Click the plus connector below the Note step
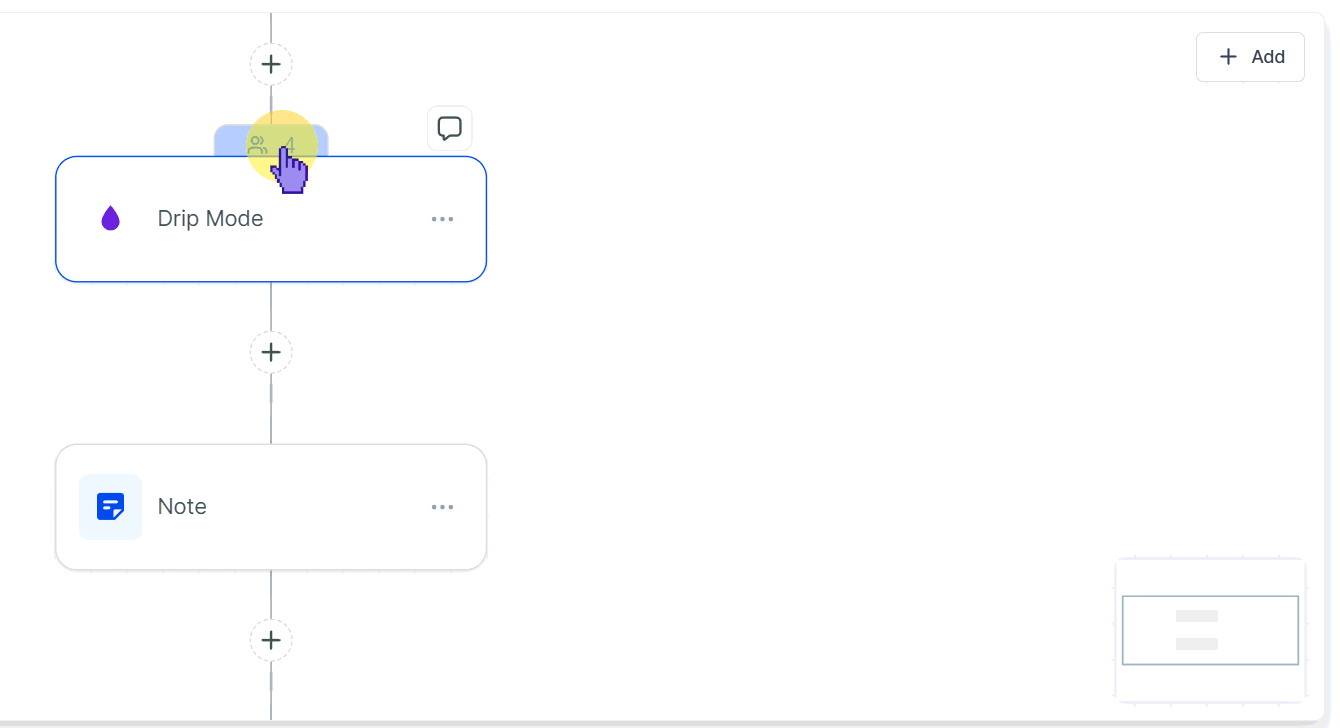This screenshot has height=728, width=1340. [x=271, y=640]
